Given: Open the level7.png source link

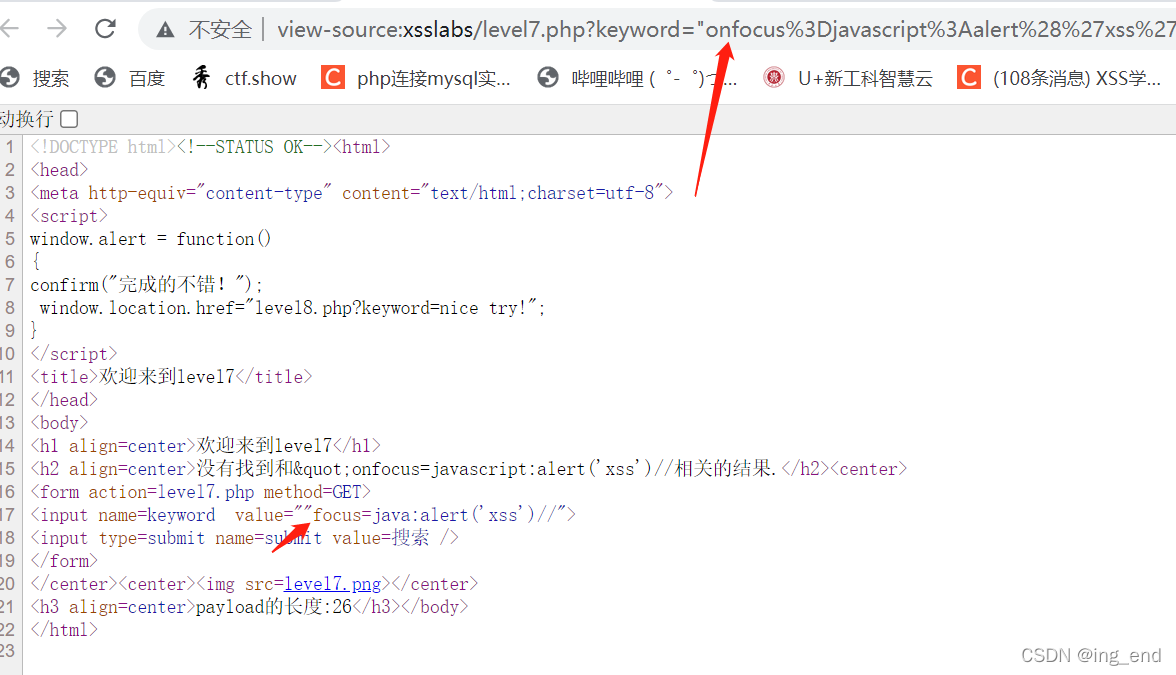Looking at the screenshot, I should [x=332, y=584].
